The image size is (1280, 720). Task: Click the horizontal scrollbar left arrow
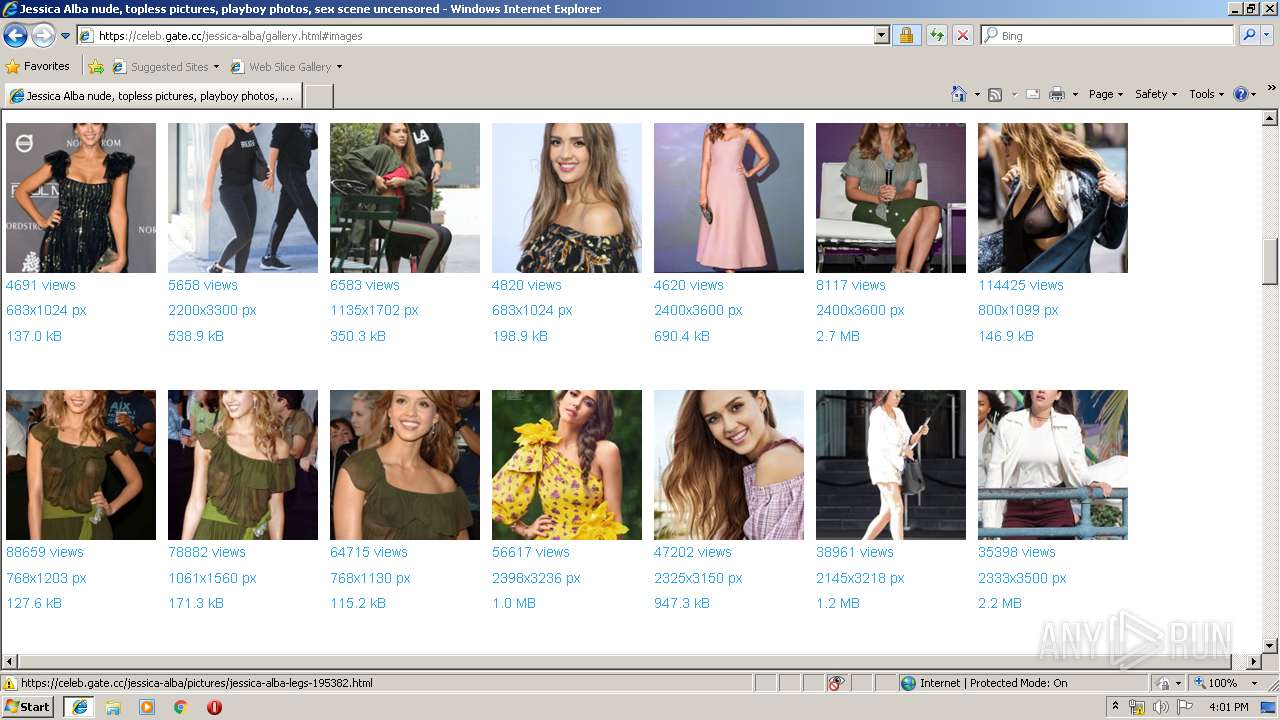click(10, 662)
